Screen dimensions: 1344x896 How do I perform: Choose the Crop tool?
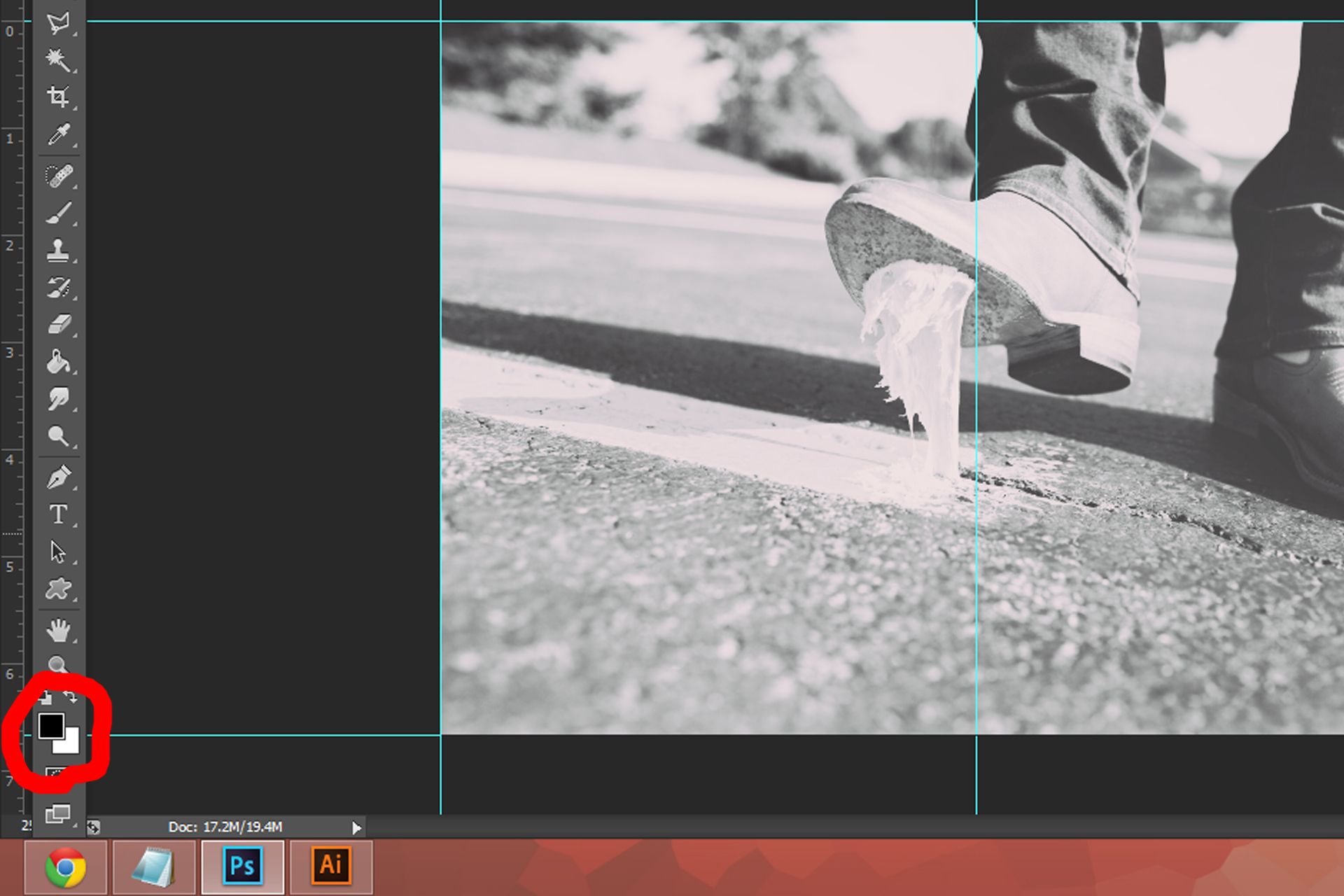[x=58, y=97]
